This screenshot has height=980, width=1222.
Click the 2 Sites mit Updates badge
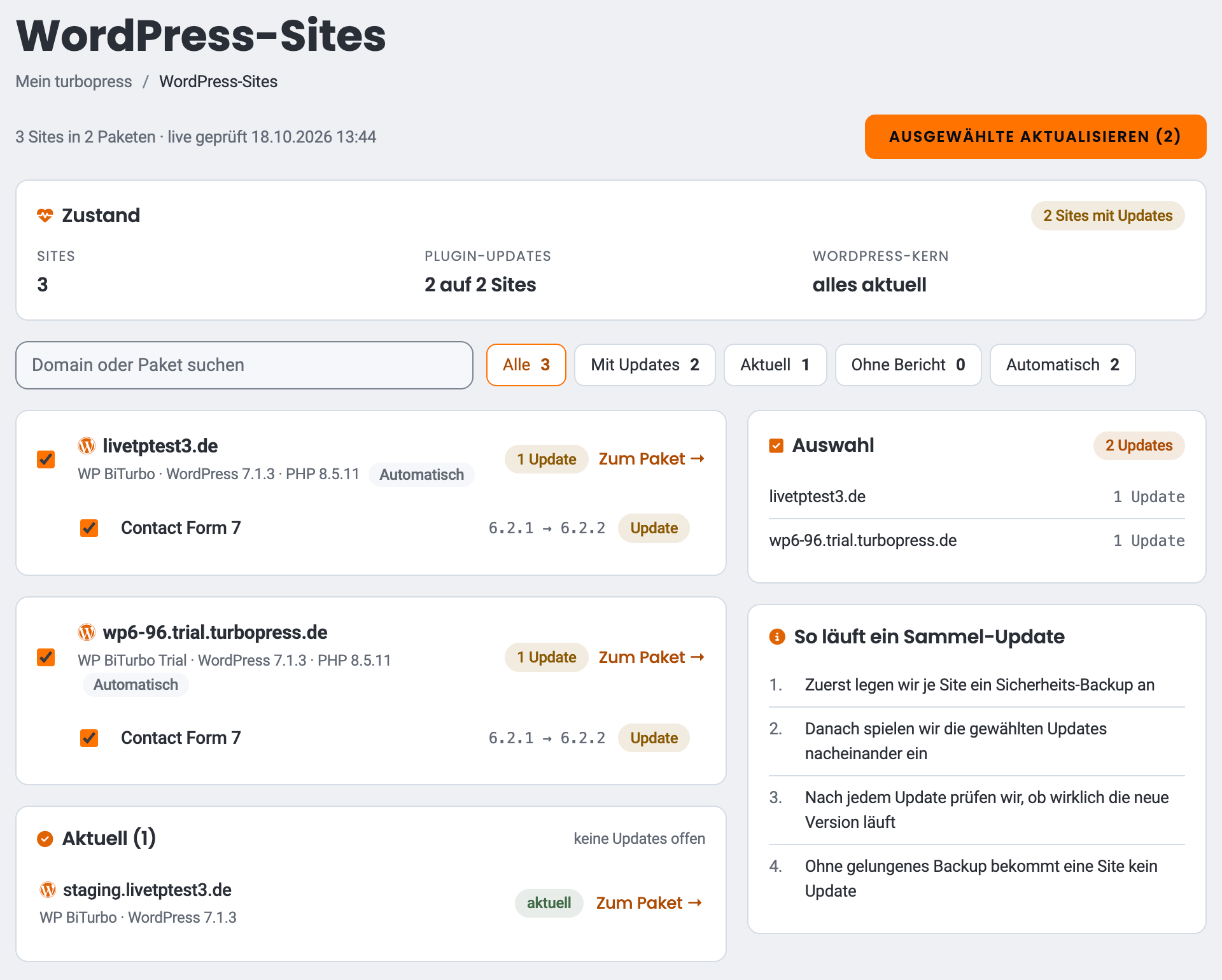[x=1108, y=216]
